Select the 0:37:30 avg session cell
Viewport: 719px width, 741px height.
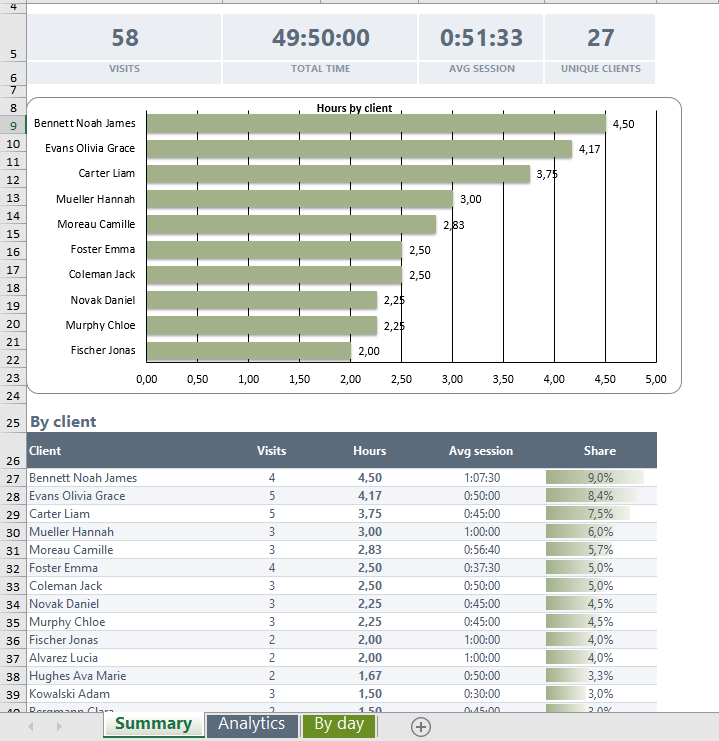click(481, 568)
